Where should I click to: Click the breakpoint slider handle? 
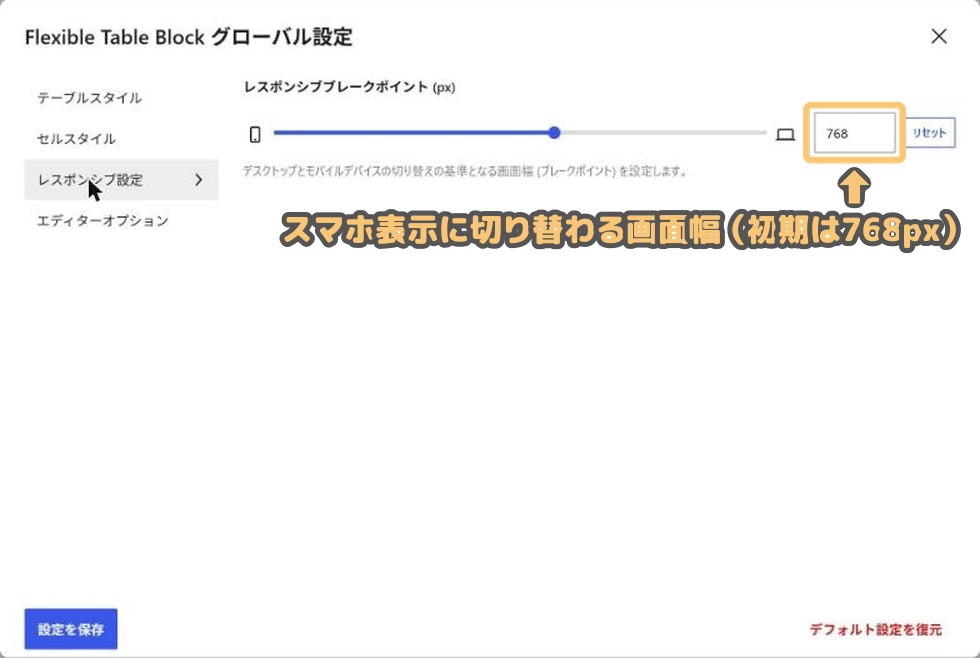554,132
